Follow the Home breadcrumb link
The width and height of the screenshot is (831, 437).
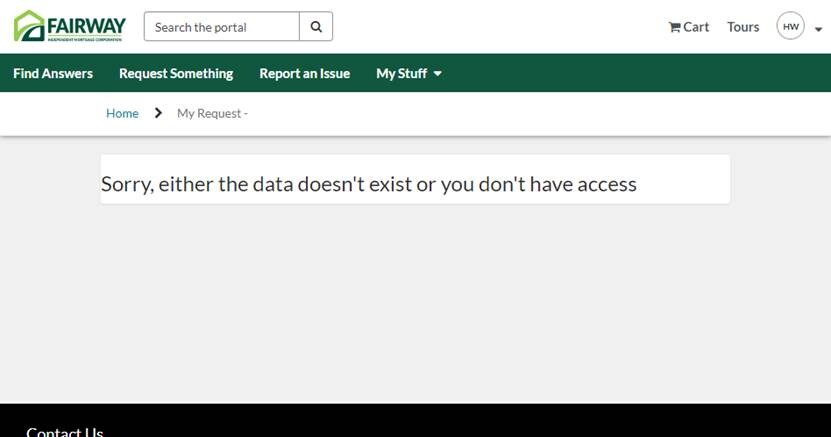122,113
